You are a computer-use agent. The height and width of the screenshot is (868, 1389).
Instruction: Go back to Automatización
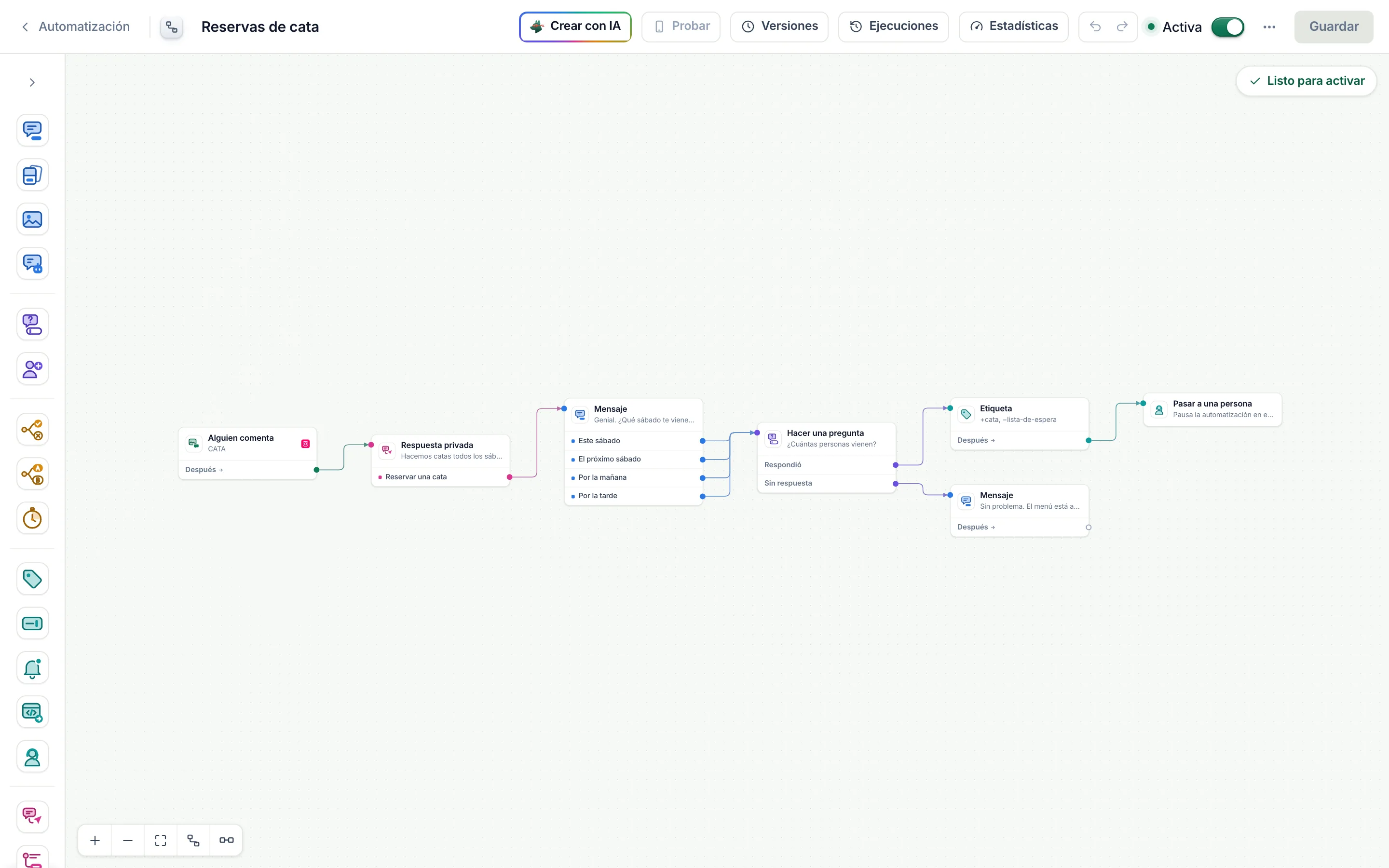pos(75,27)
